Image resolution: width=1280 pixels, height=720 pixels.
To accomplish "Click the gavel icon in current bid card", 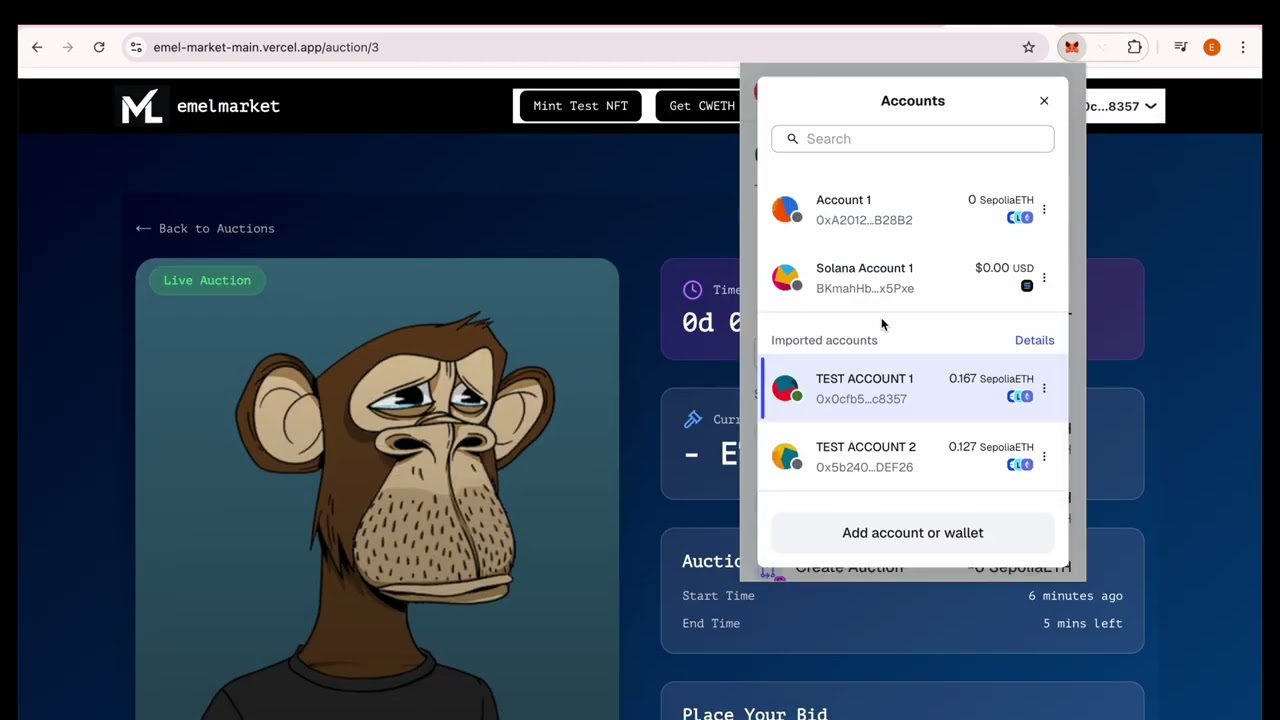I will pyautogui.click(x=692, y=420).
